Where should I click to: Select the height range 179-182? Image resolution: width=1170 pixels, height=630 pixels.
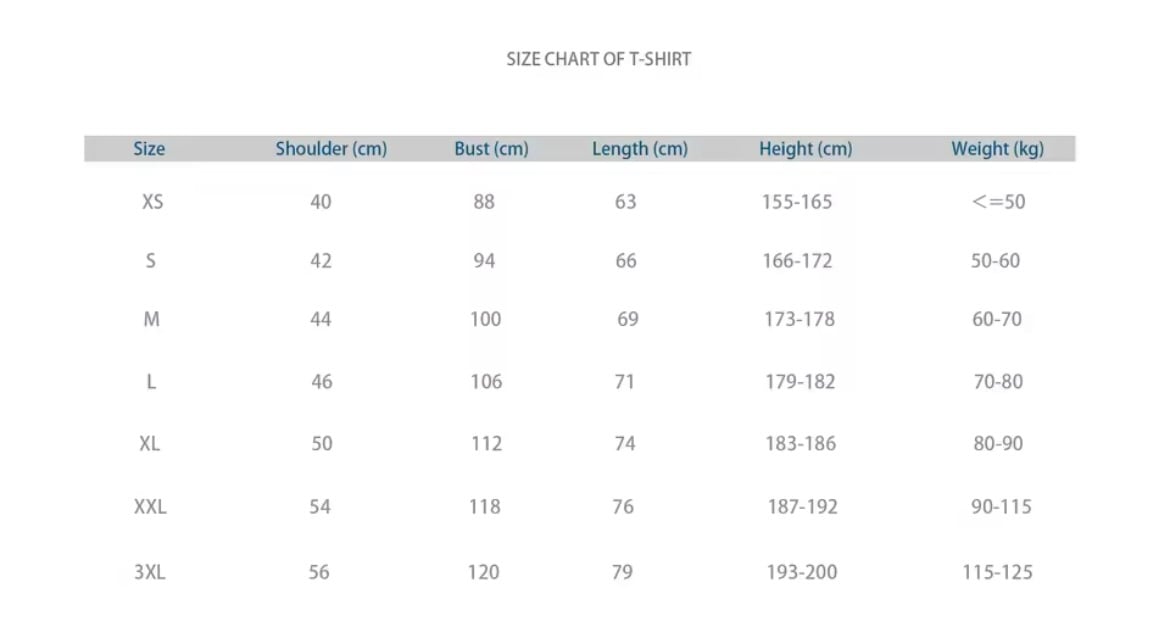tap(800, 382)
